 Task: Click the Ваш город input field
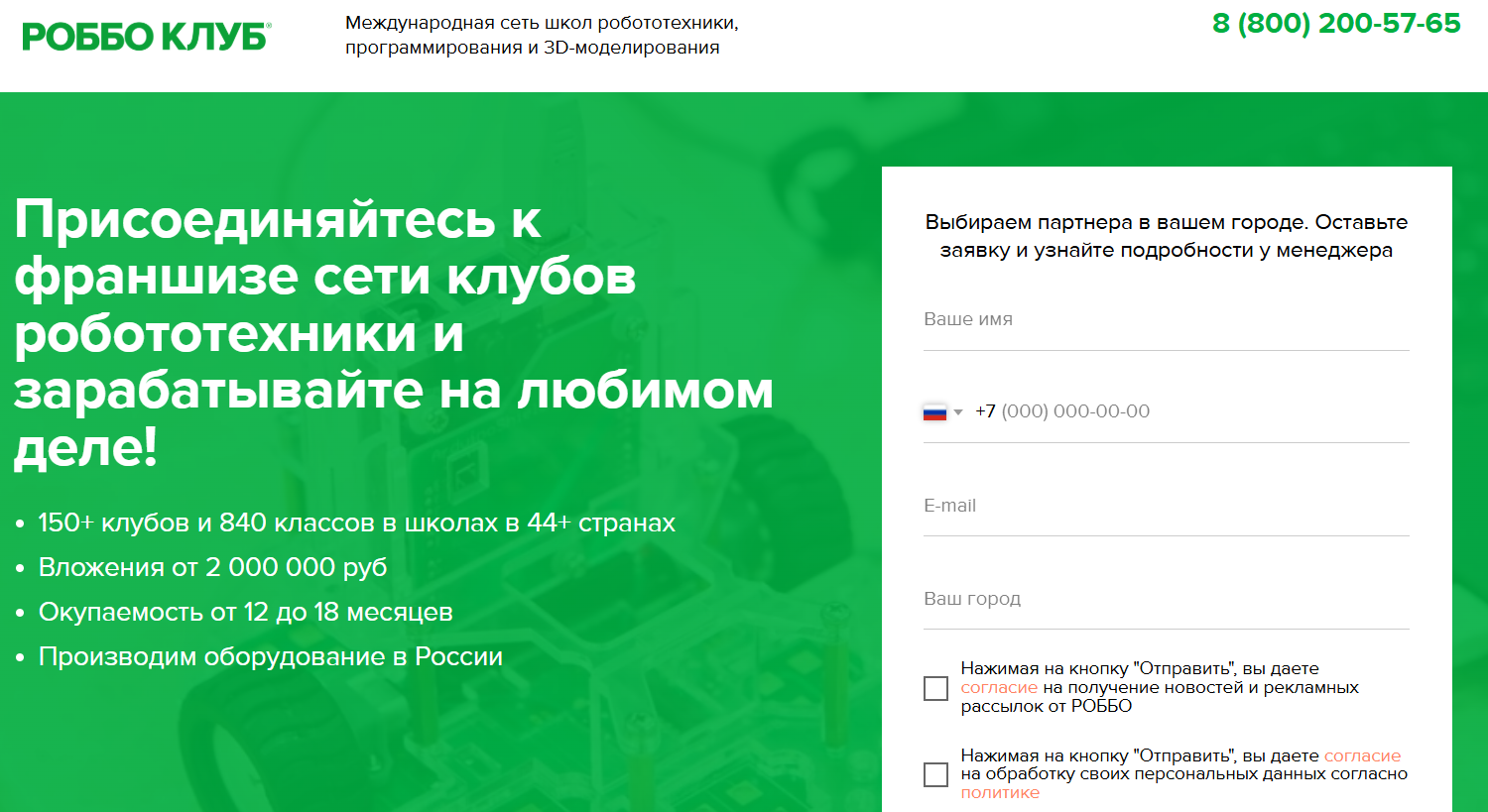click(x=1166, y=599)
